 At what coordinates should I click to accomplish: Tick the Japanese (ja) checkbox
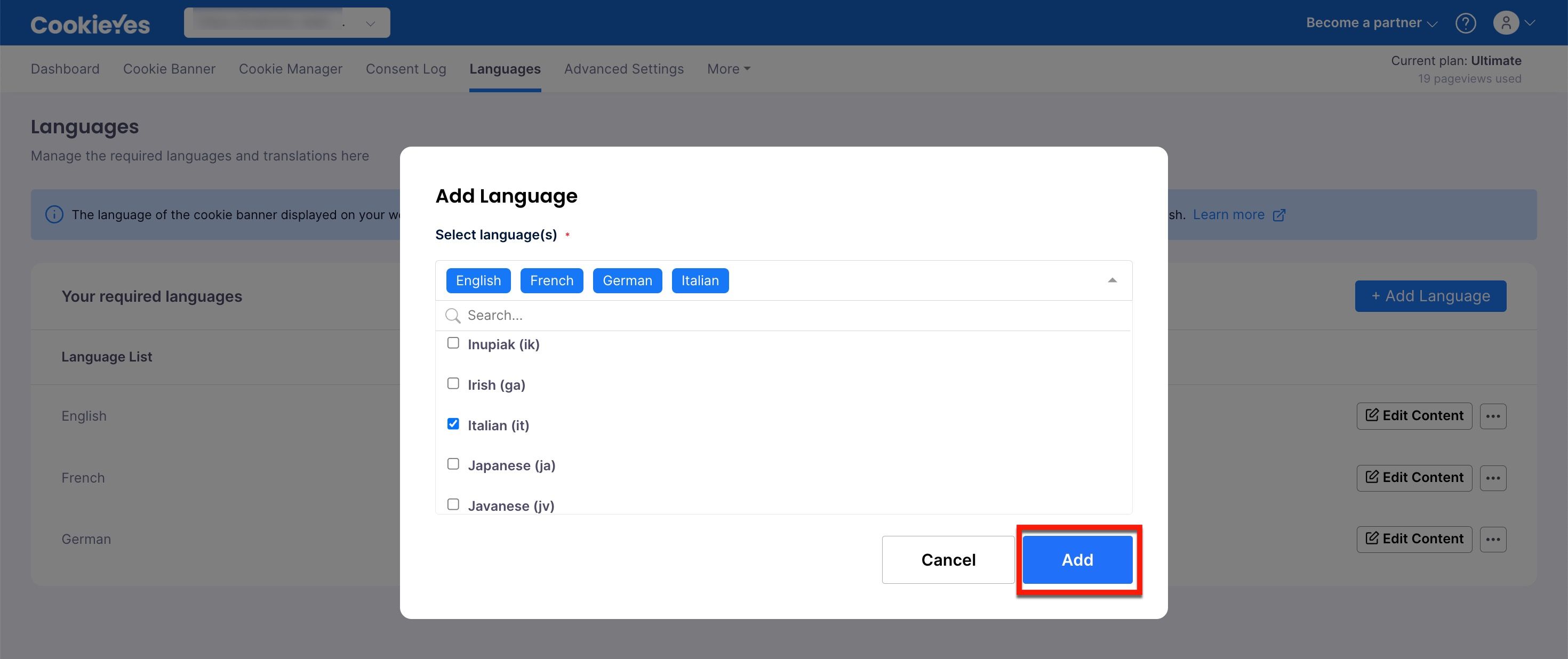click(x=453, y=464)
